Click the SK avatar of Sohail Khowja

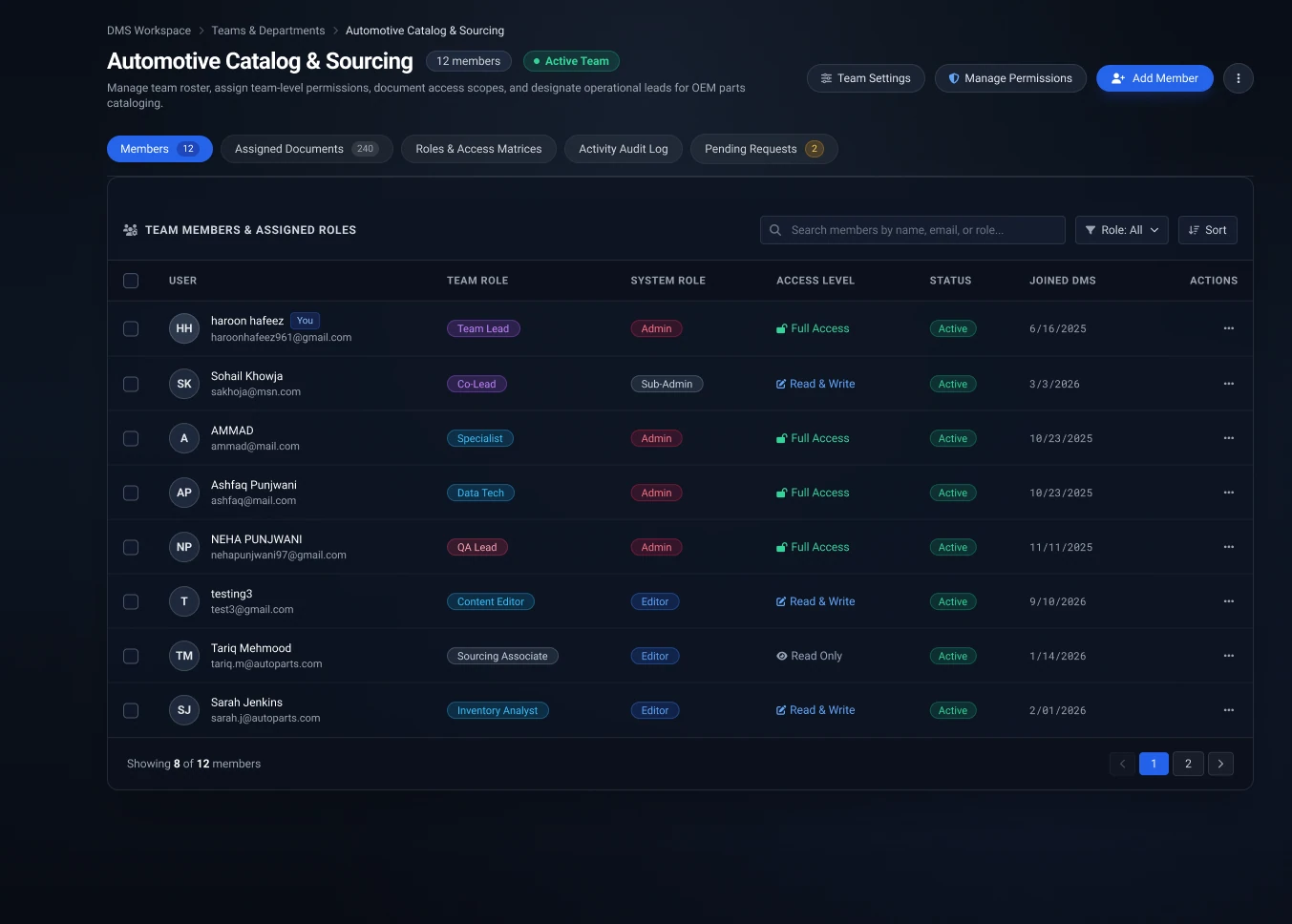pyautogui.click(x=184, y=384)
